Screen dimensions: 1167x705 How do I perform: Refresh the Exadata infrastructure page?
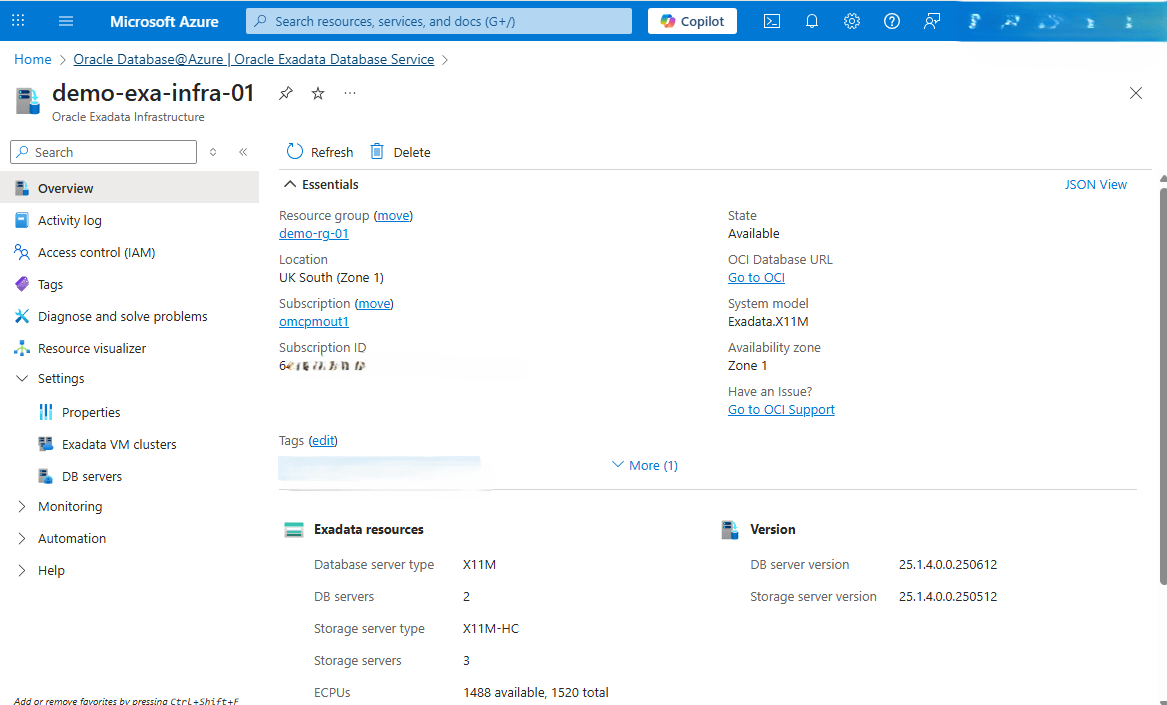[318, 151]
